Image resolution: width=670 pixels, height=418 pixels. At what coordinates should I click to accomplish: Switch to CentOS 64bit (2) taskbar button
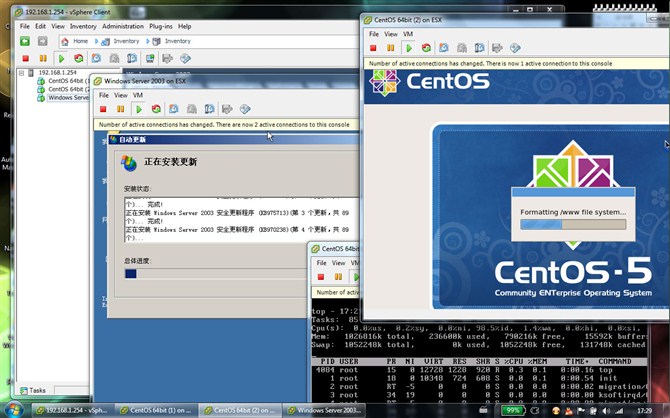[240, 410]
